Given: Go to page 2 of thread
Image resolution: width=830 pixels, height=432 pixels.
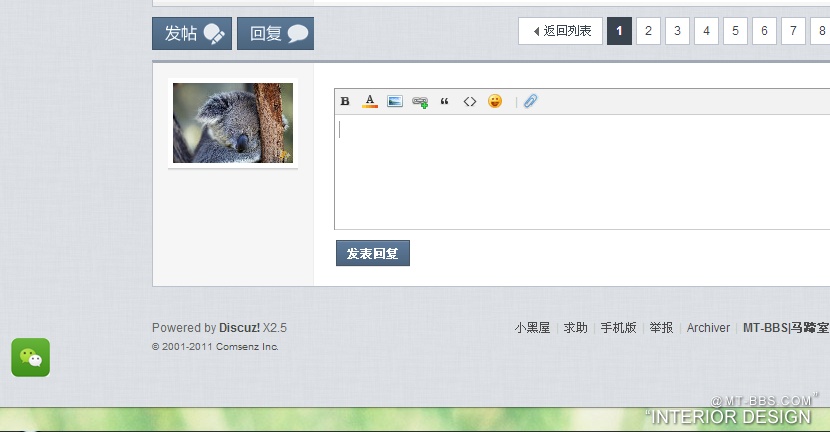Looking at the screenshot, I should pos(648,31).
